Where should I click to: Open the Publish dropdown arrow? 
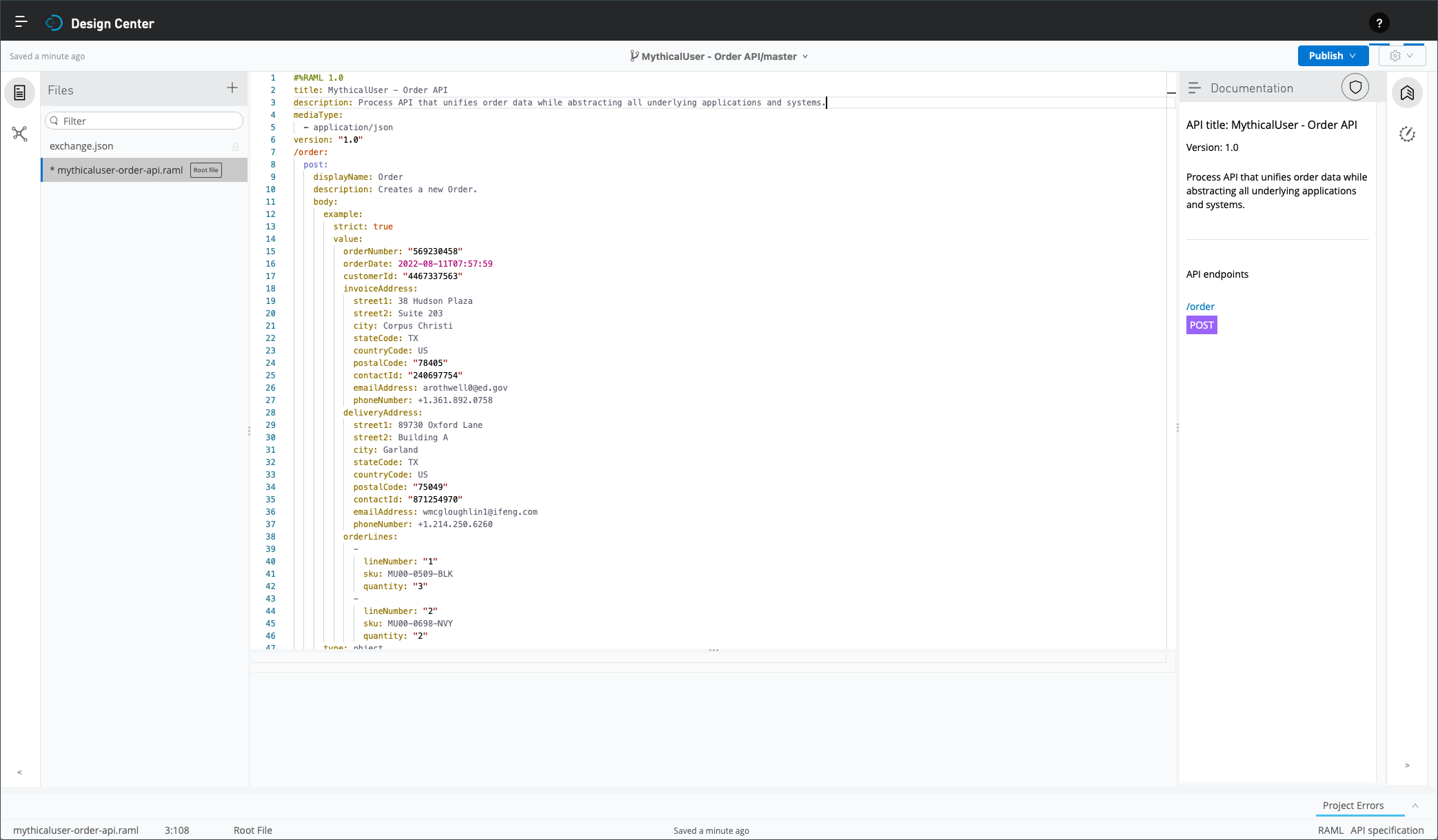point(1353,56)
